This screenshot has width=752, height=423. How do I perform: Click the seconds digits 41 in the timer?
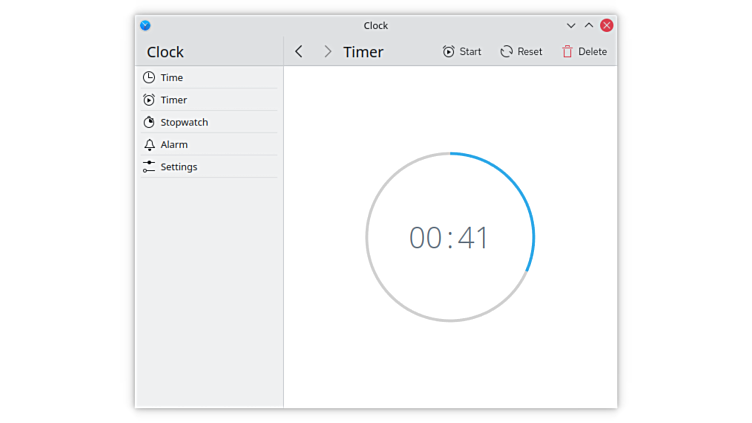(474, 238)
